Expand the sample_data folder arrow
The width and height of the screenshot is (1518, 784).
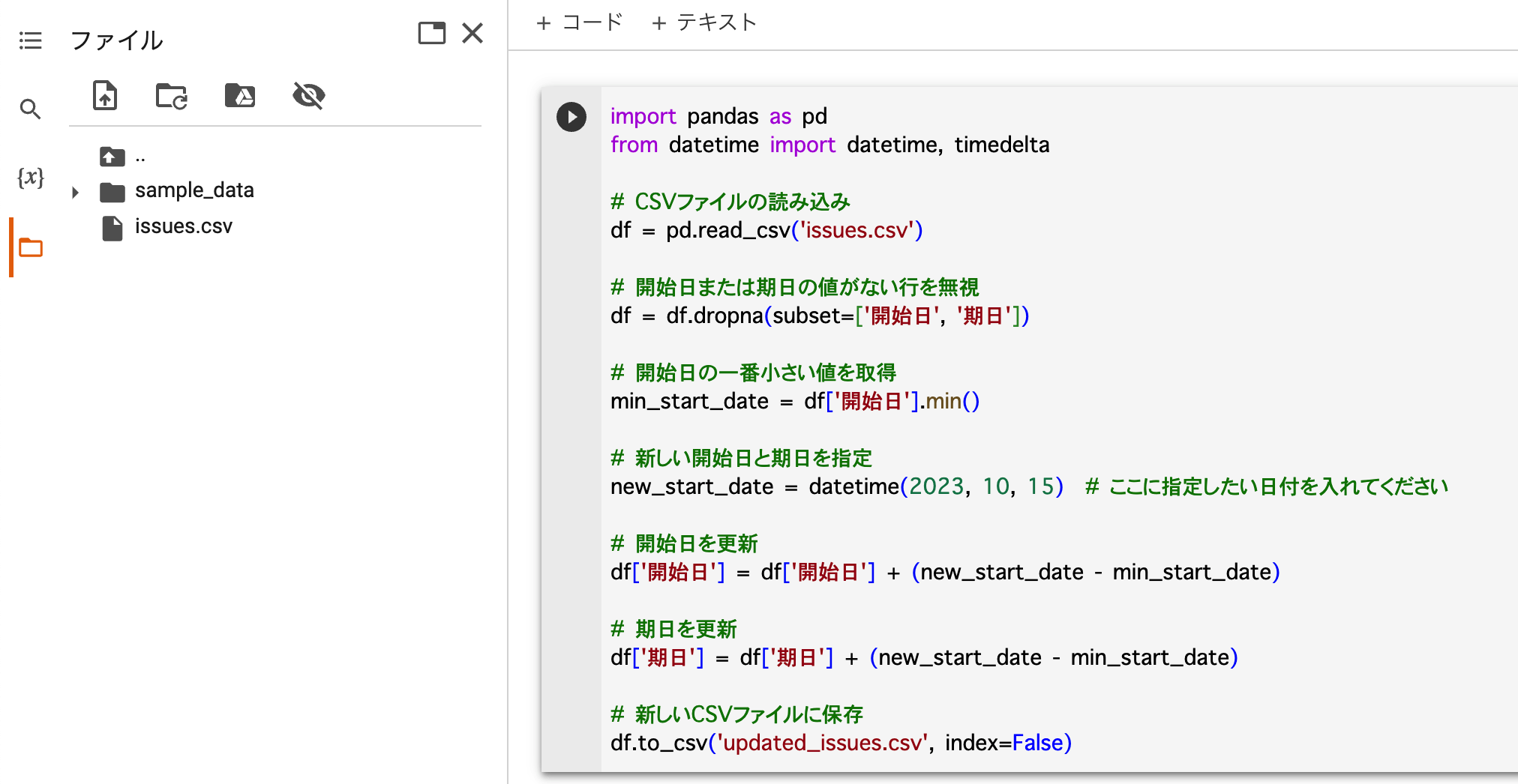[x=75, y=192]
